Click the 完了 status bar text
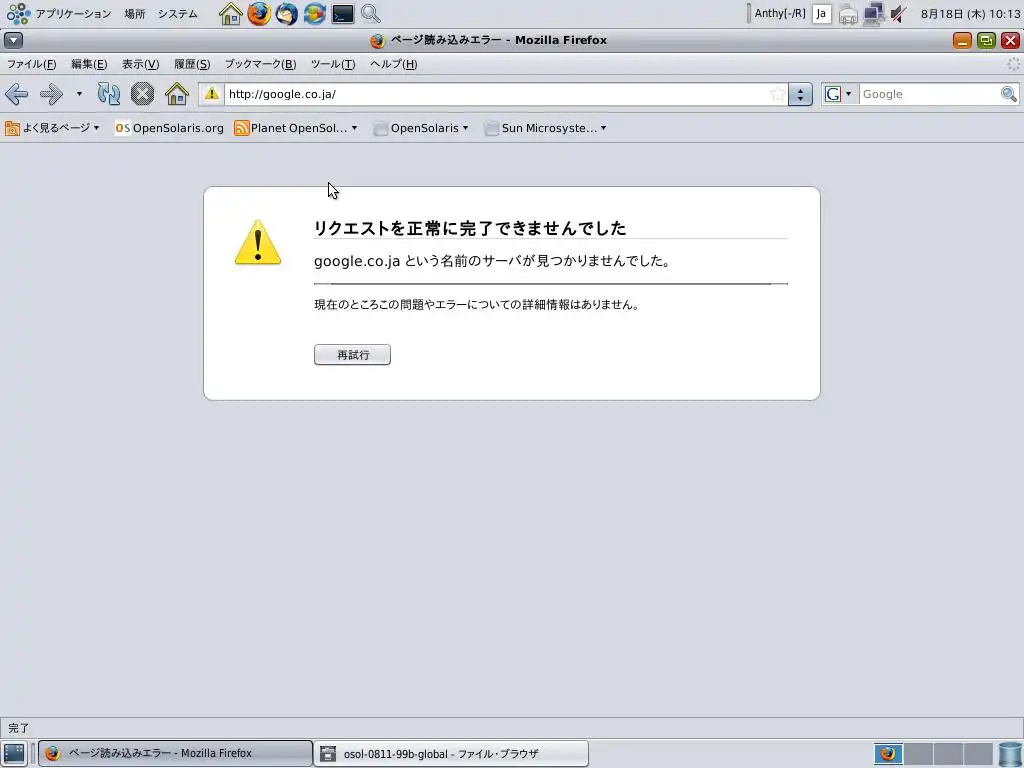The height and width of the screenshot is (768, 1024). point(18,728)
